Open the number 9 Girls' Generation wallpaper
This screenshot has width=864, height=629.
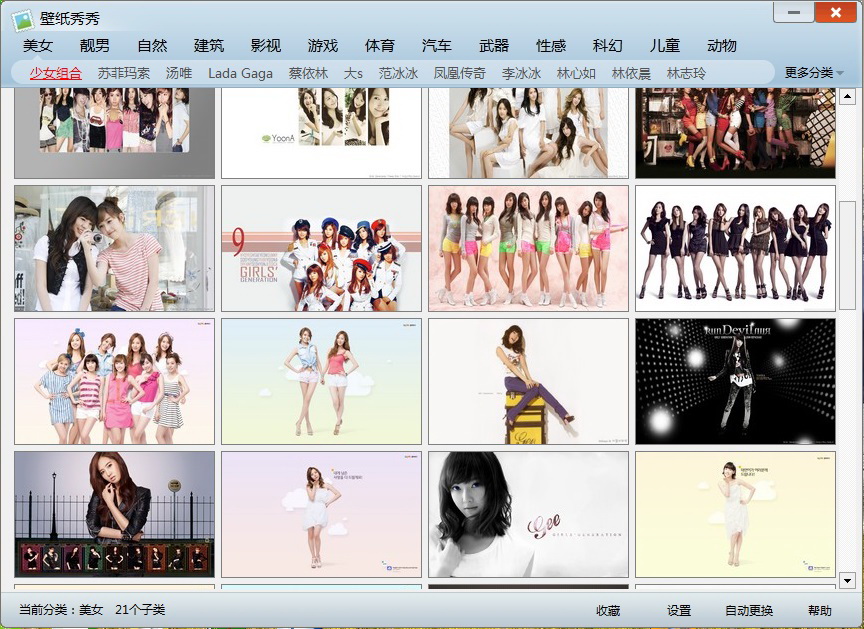tap(321, 248)
